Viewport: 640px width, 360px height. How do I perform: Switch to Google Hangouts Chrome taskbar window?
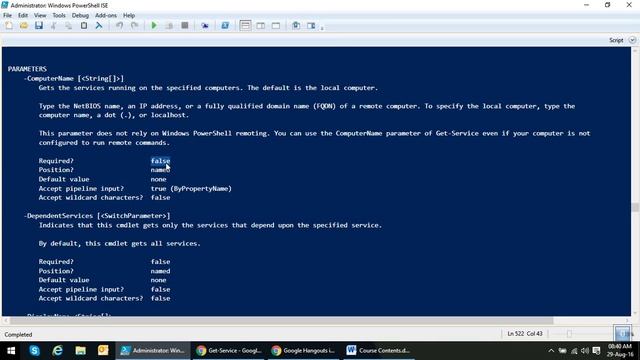(x=304, y=350)
